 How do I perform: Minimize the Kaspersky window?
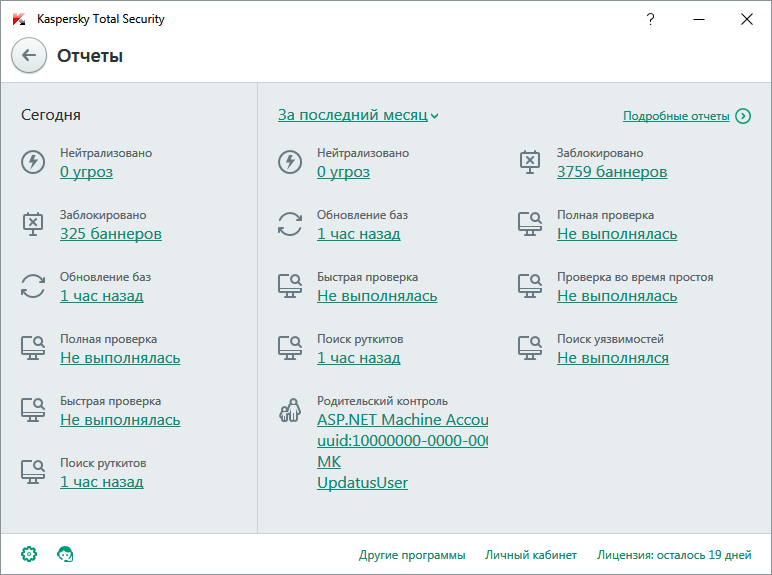699,19
